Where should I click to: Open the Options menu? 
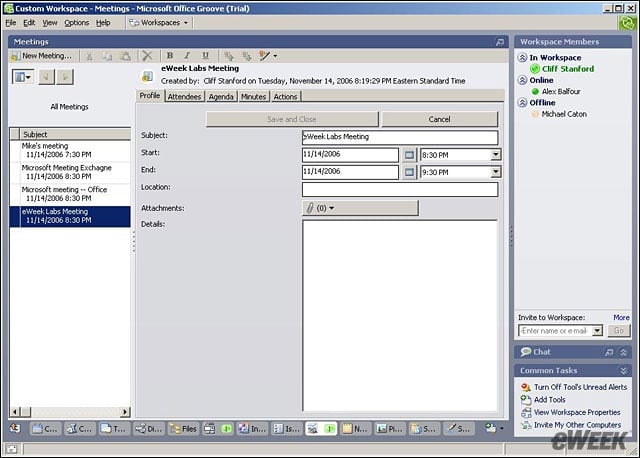[x=76, y=23]
